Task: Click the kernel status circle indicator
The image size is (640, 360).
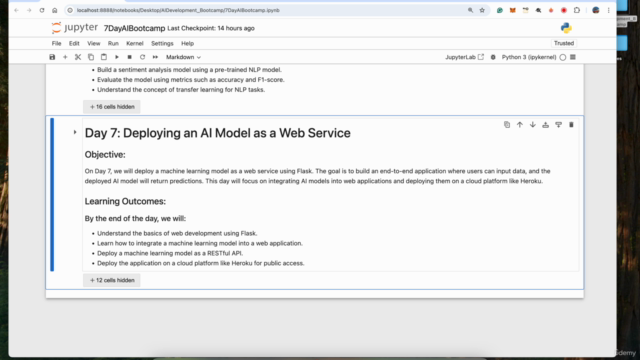Action: click(563, 58)
